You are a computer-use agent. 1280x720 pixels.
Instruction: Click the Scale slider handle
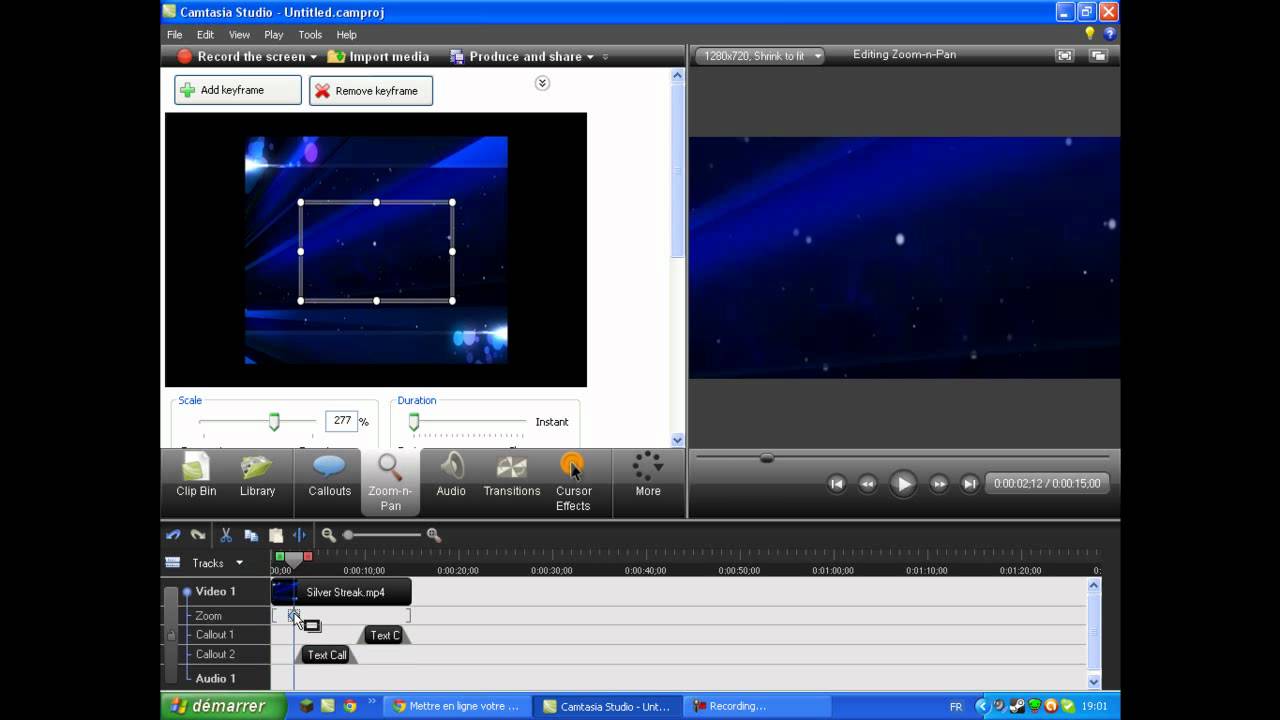pos(274,422)
